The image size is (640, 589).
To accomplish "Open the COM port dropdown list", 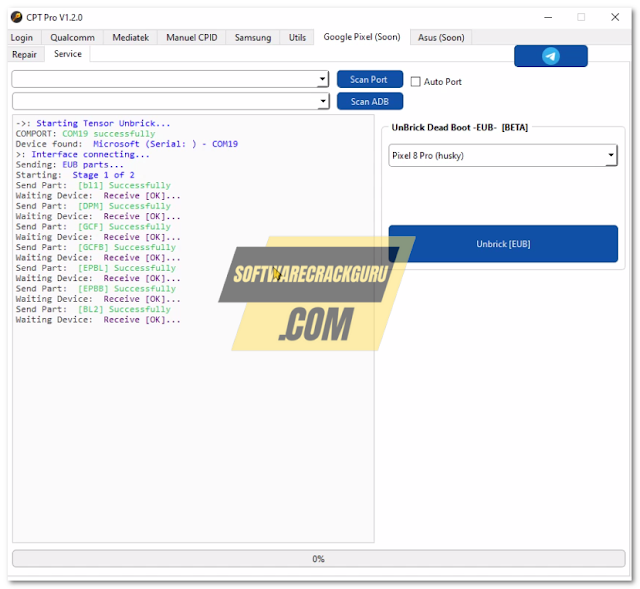I will point(322,79).
